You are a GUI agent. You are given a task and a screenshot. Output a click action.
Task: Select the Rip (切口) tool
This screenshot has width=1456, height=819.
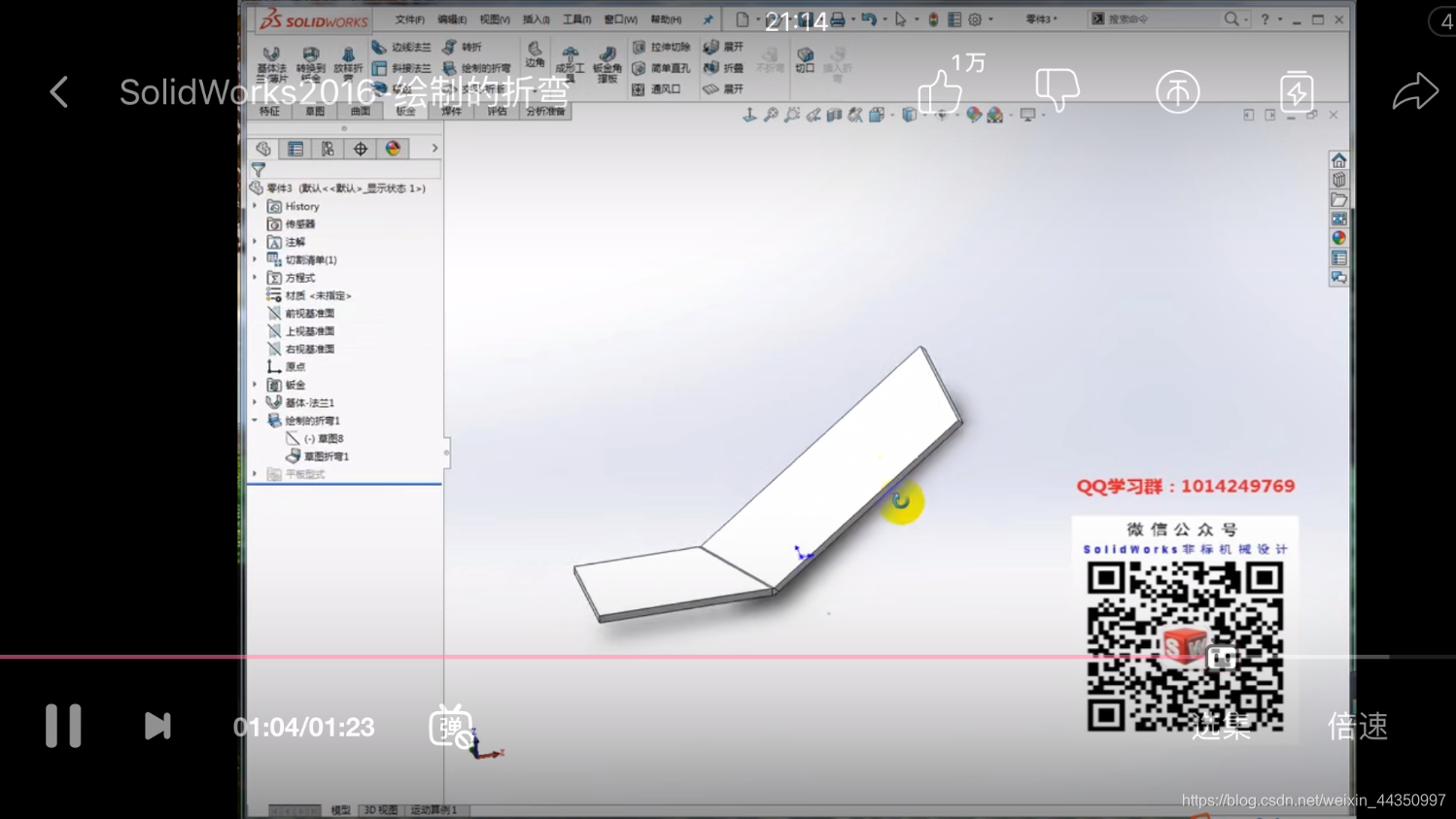tap(805, 60)
